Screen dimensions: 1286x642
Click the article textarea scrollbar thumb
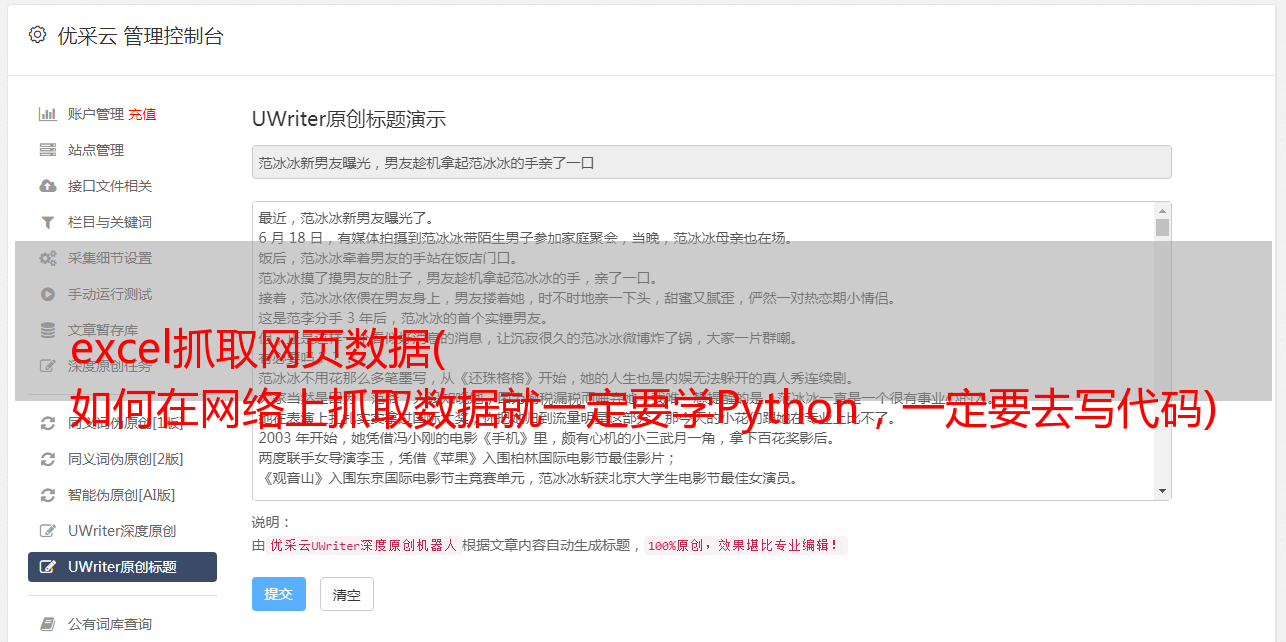pos(1162,227)
